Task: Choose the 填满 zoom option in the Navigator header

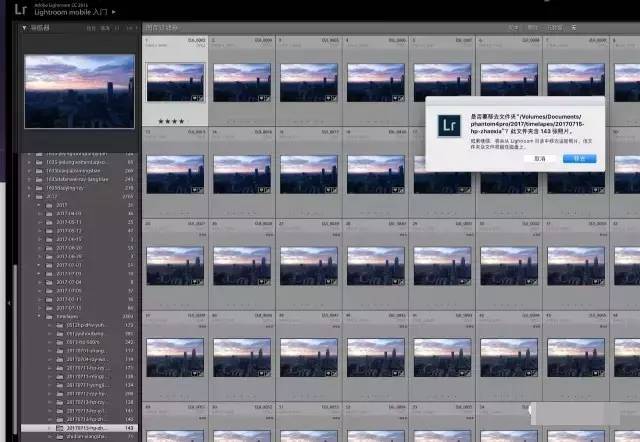Action: (x=103, y=29)
